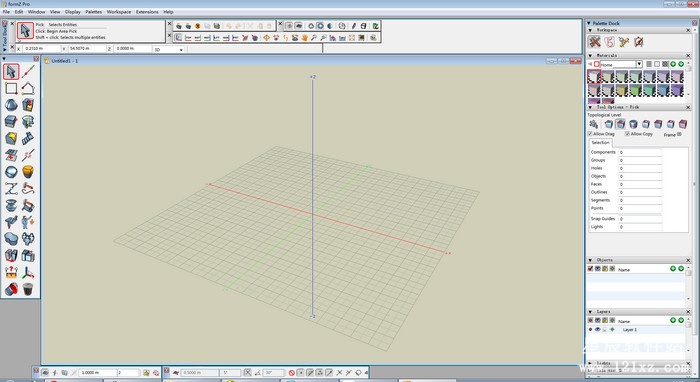Image resolution: width=700 pixels, height=382 pixels.
Task: Pick the red paint bucket tool
Action: (11, 289)
